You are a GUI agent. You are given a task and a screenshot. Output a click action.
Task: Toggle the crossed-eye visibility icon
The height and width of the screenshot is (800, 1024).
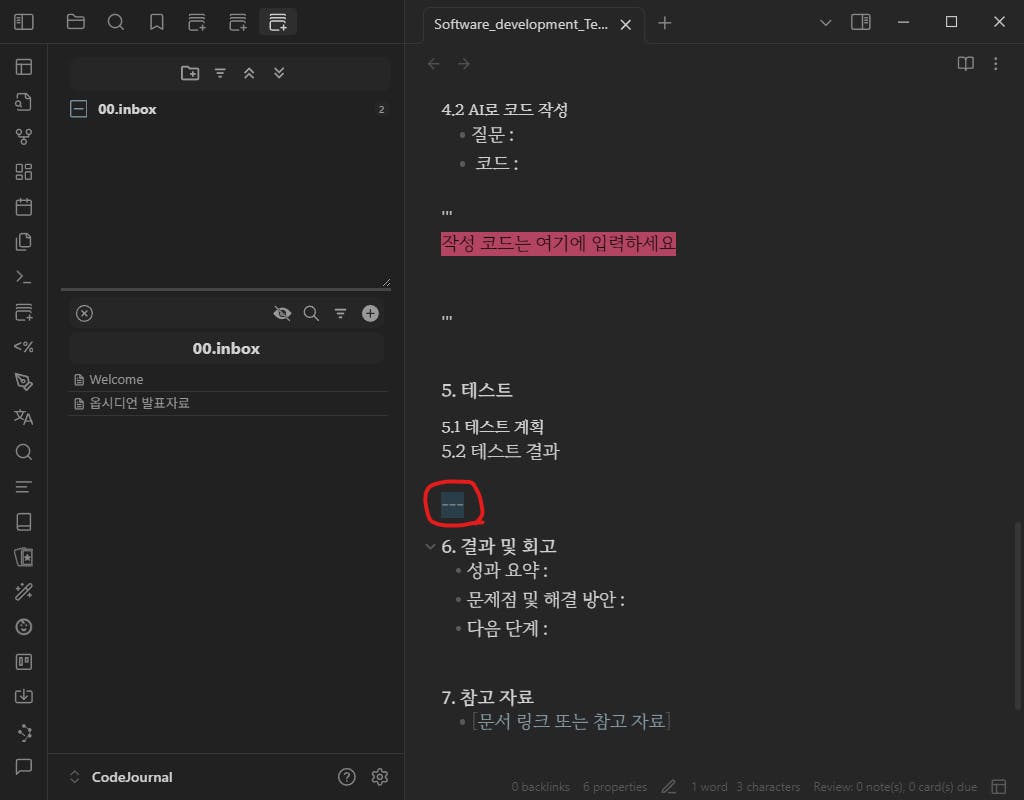click(282, 313)
